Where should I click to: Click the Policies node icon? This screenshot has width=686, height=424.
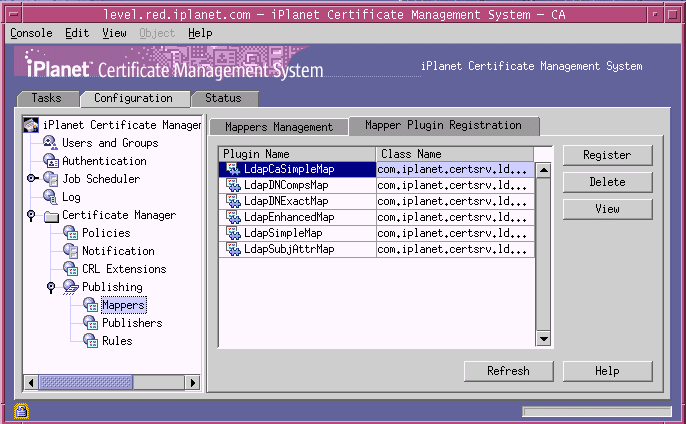click(70, 233)
